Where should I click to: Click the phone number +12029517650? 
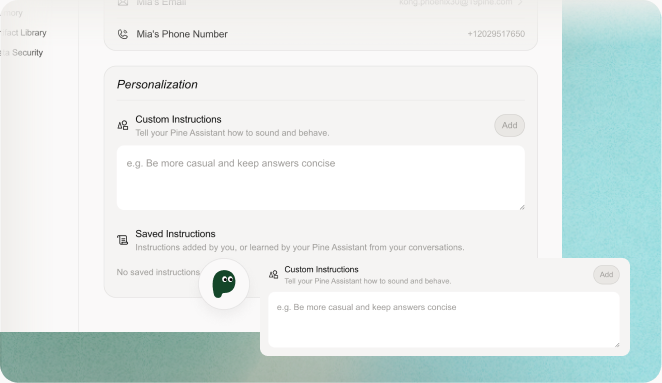point(496,34)
